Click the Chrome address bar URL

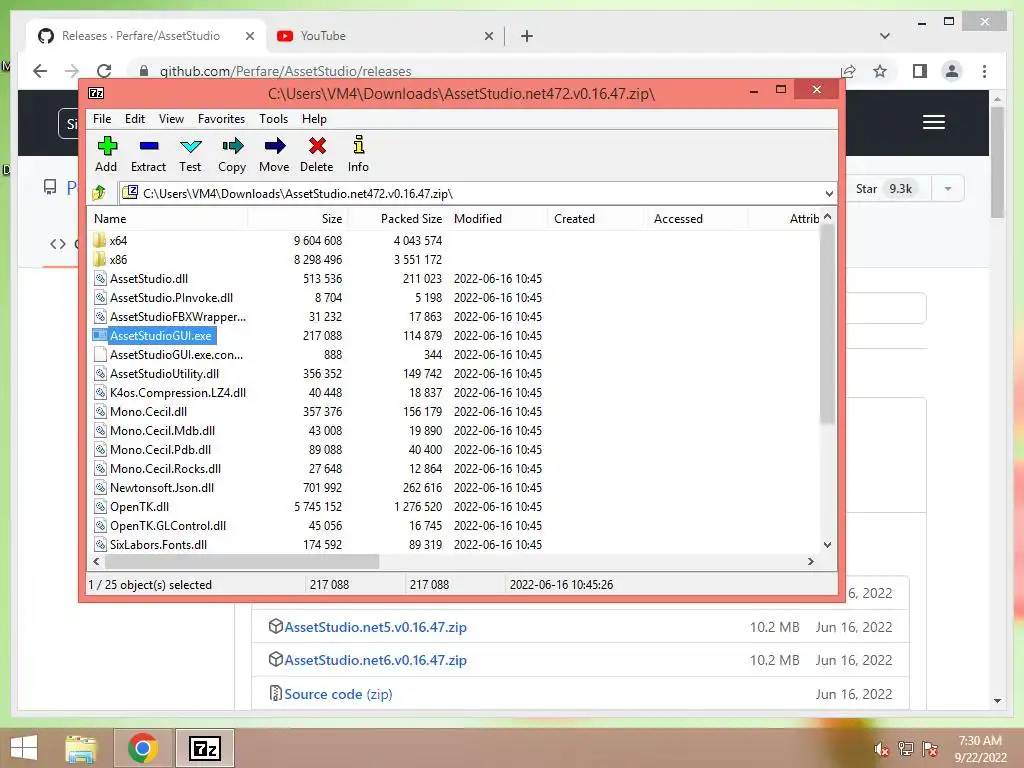pyautogui.click(x=285, y=71)
